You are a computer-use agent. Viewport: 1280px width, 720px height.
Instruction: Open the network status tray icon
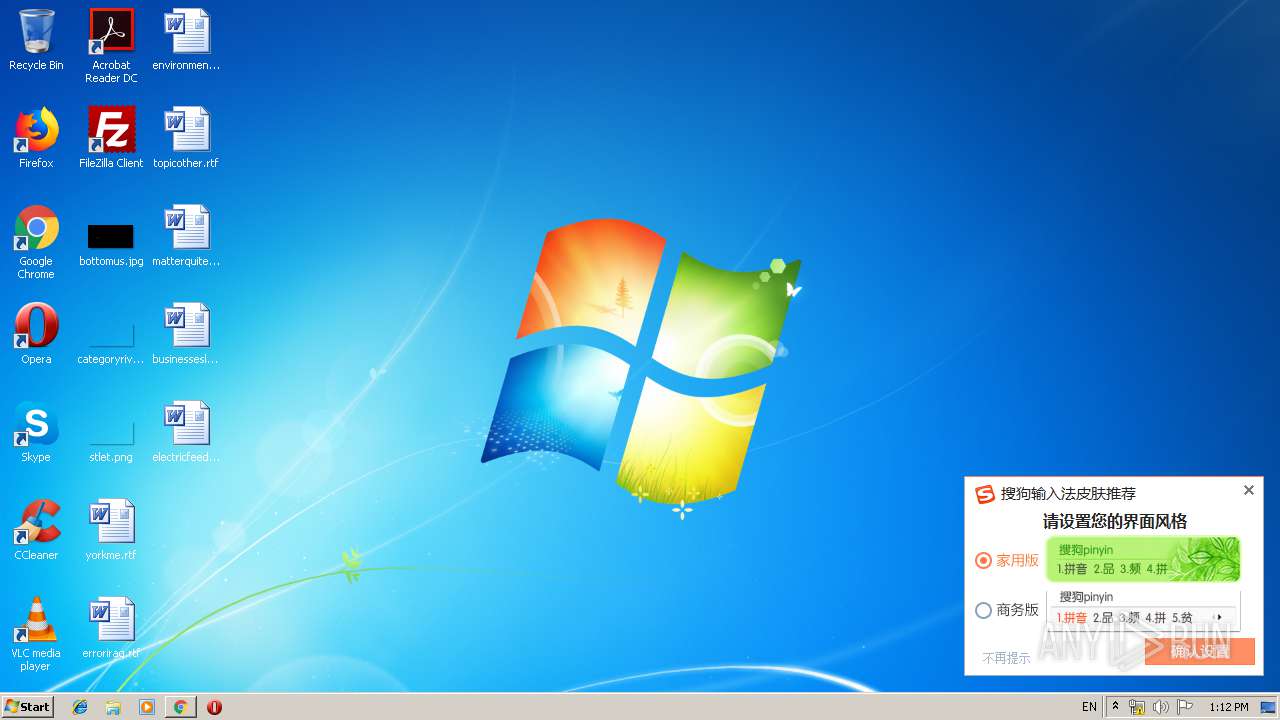[1137, 707]
